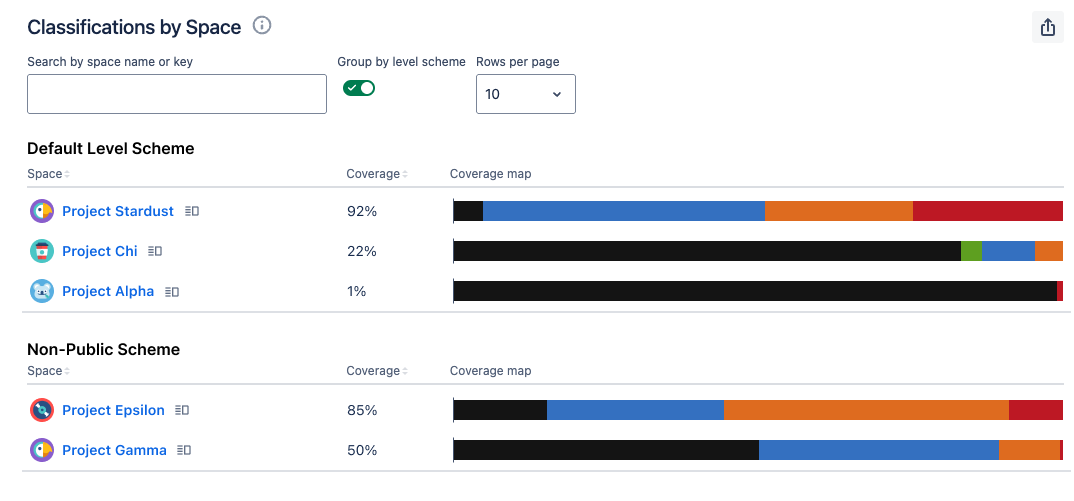
Task: Open the Project Stardust link
Action: 118,211
